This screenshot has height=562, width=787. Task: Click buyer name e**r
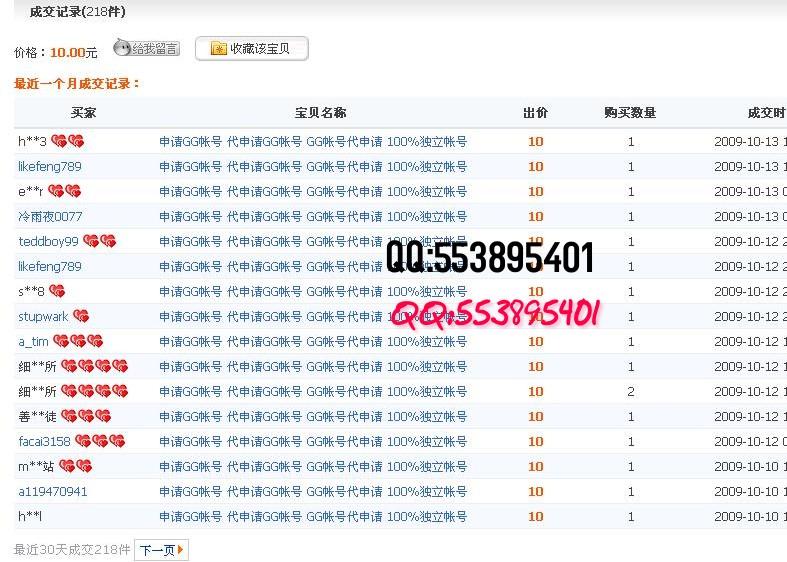[31, 192]
